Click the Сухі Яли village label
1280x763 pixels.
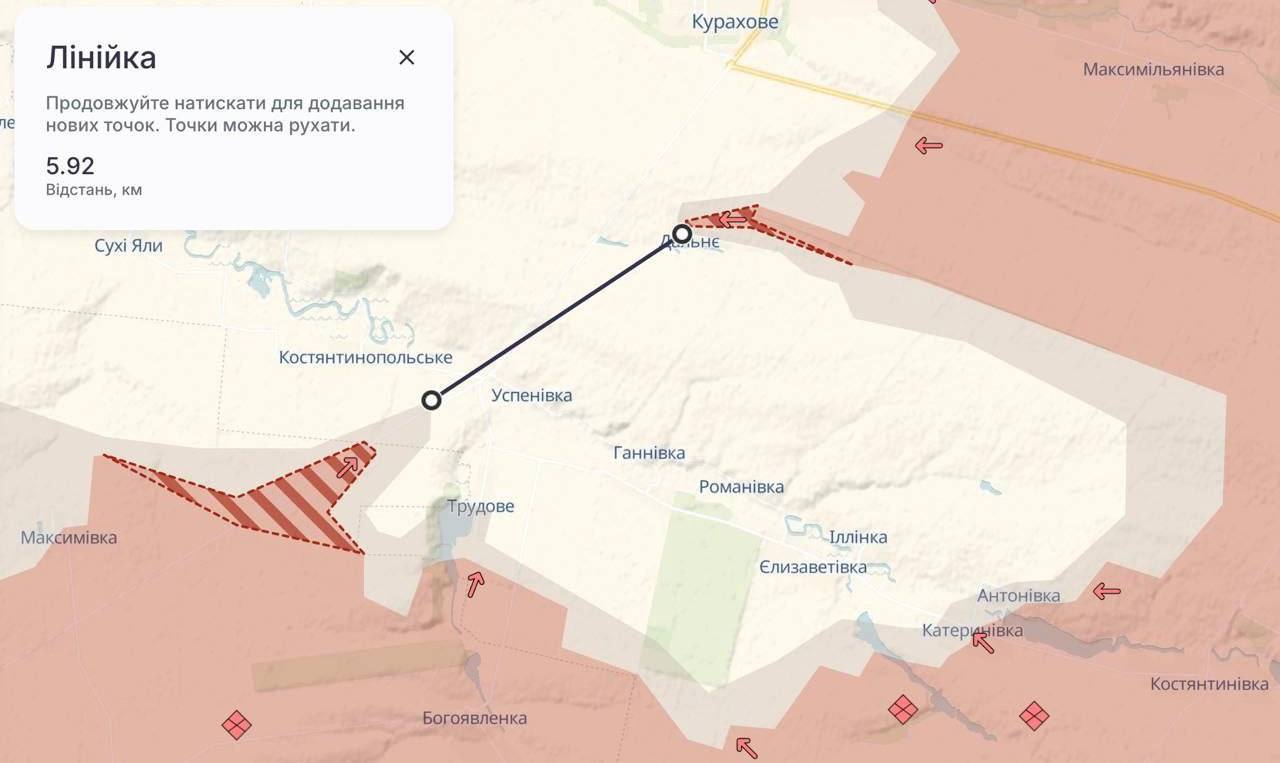pos(128,246)
